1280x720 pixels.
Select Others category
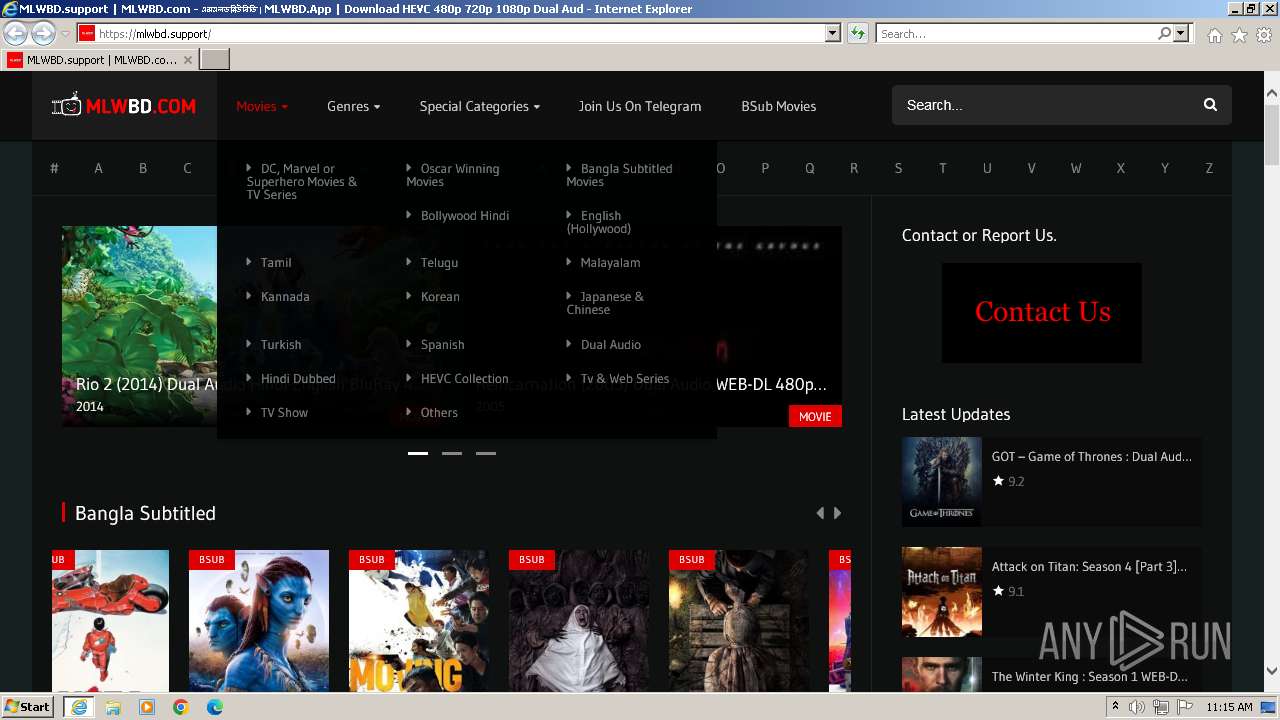click(432, 412)
